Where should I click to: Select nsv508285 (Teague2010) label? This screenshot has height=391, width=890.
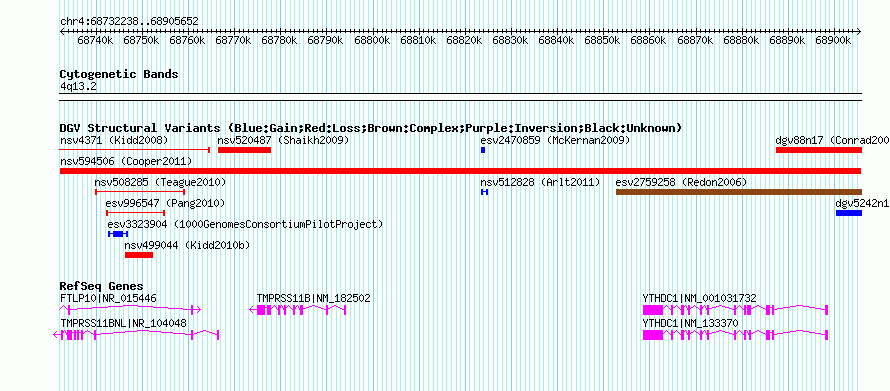click(x=160, y=182)
